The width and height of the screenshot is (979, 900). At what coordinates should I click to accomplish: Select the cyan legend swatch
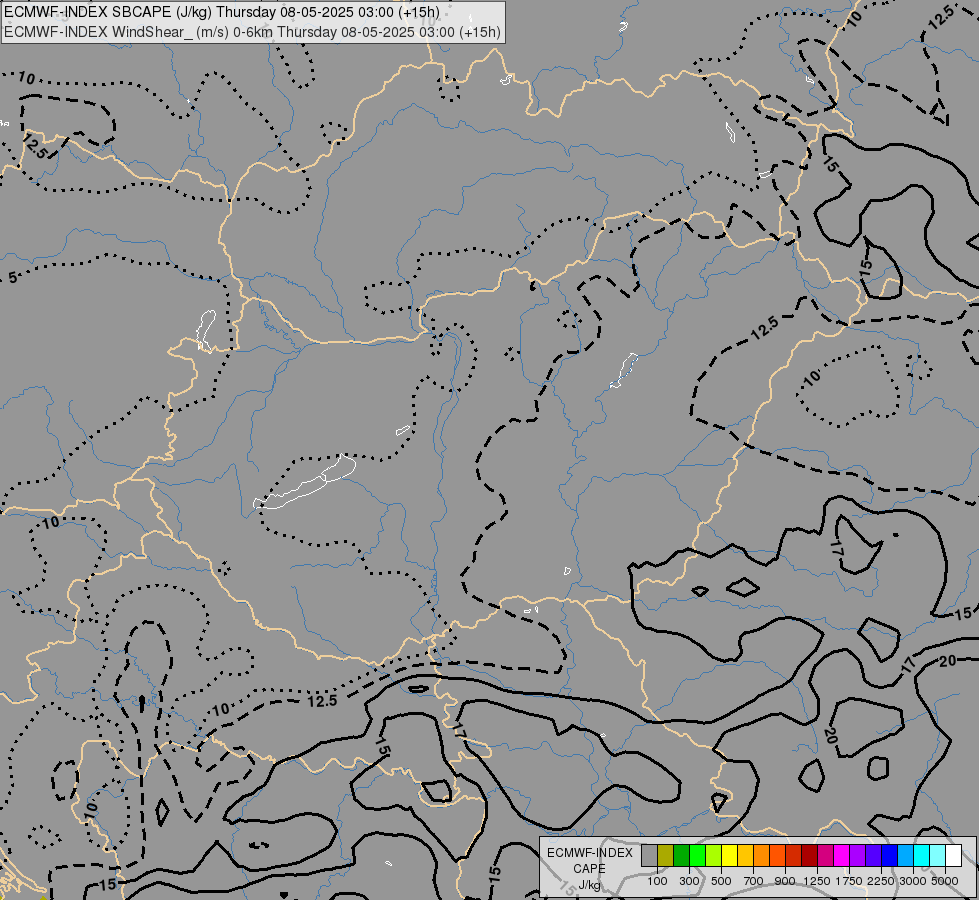922,856
